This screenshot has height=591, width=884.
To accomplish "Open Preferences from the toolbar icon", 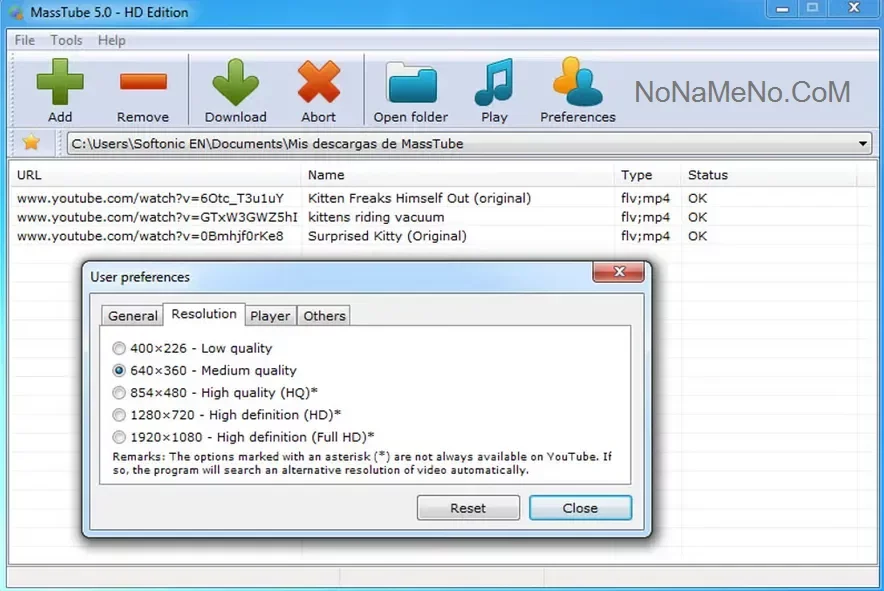I will click(577, 83).
